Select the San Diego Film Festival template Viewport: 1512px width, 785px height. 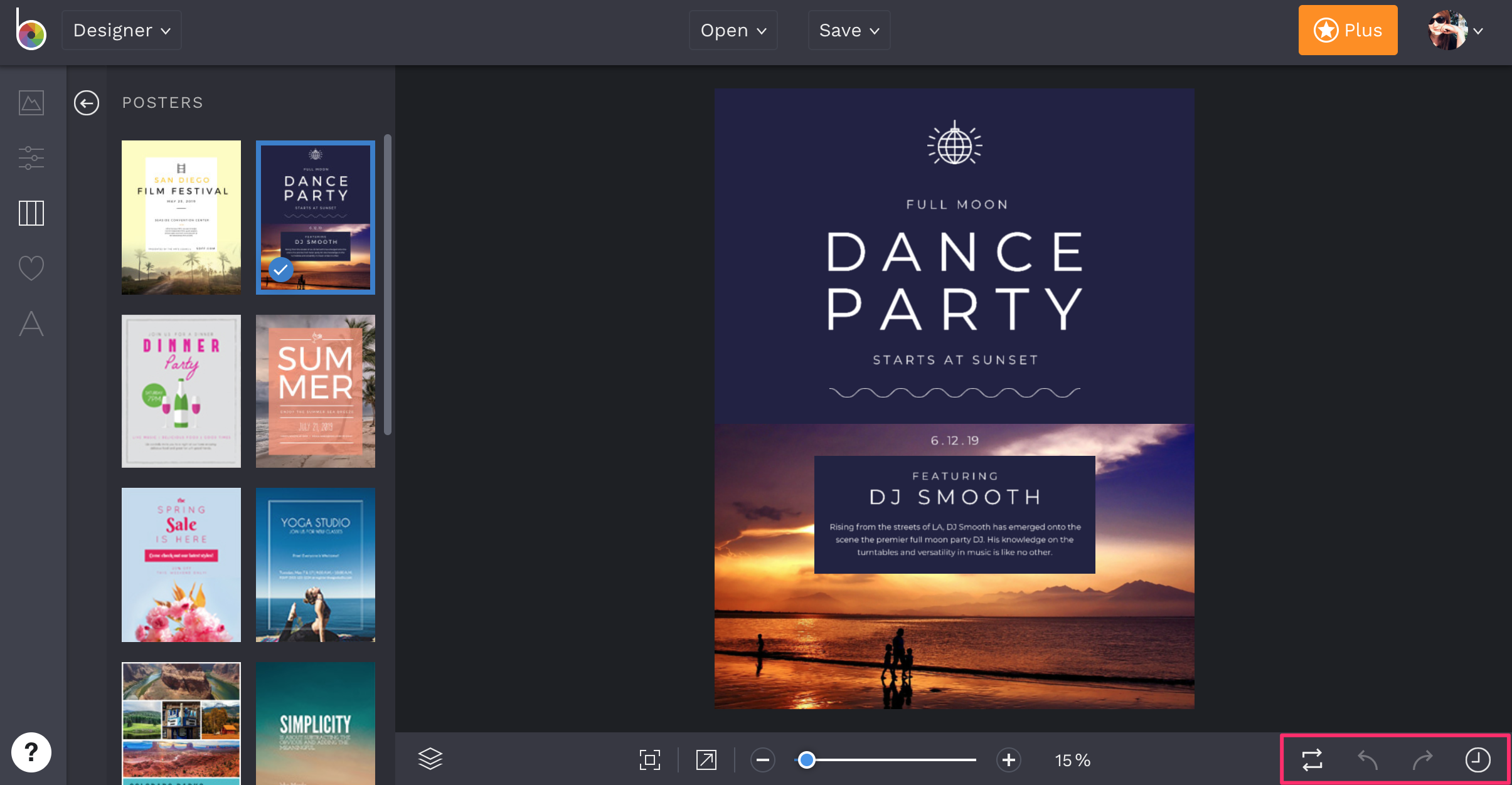181,218
